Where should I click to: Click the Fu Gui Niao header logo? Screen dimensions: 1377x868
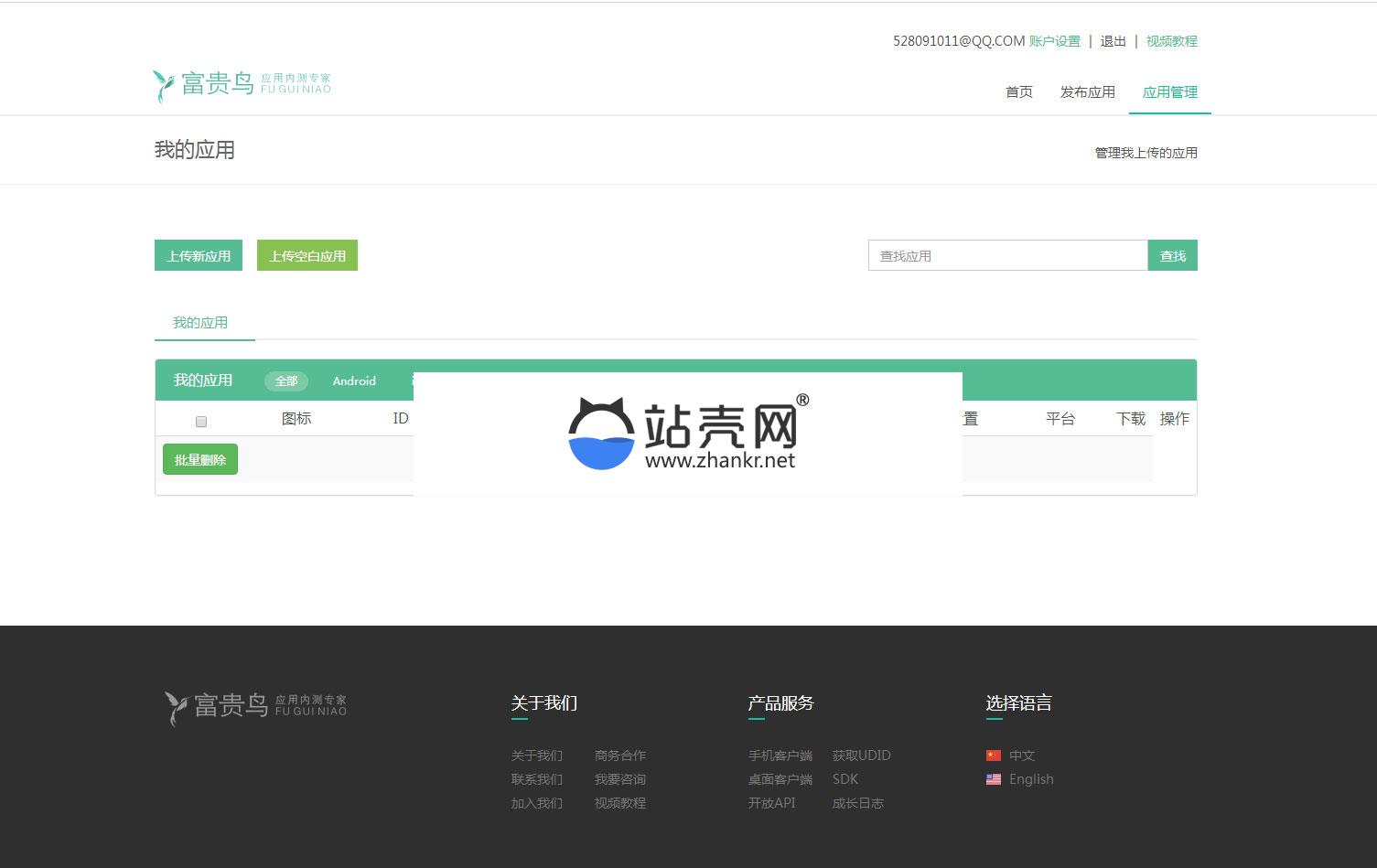[x=242, y=85]
